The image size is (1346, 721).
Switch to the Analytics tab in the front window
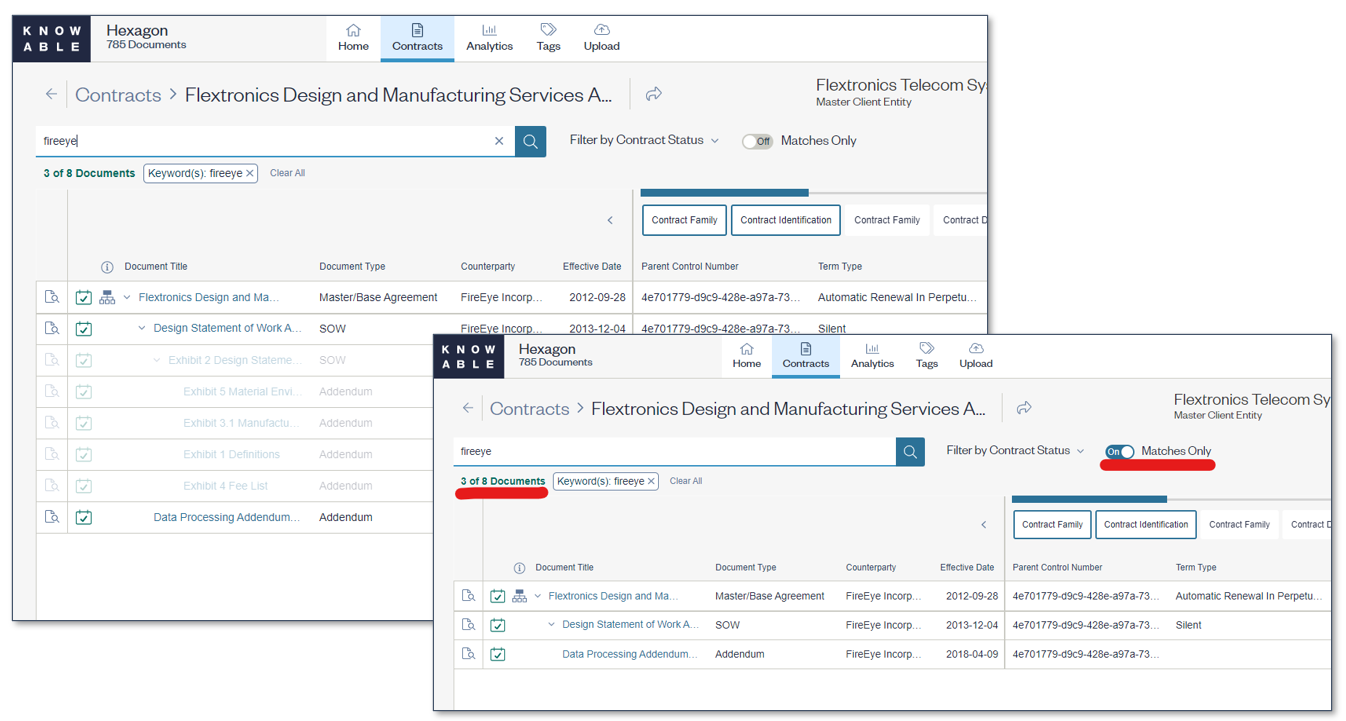tap(872, 356)
